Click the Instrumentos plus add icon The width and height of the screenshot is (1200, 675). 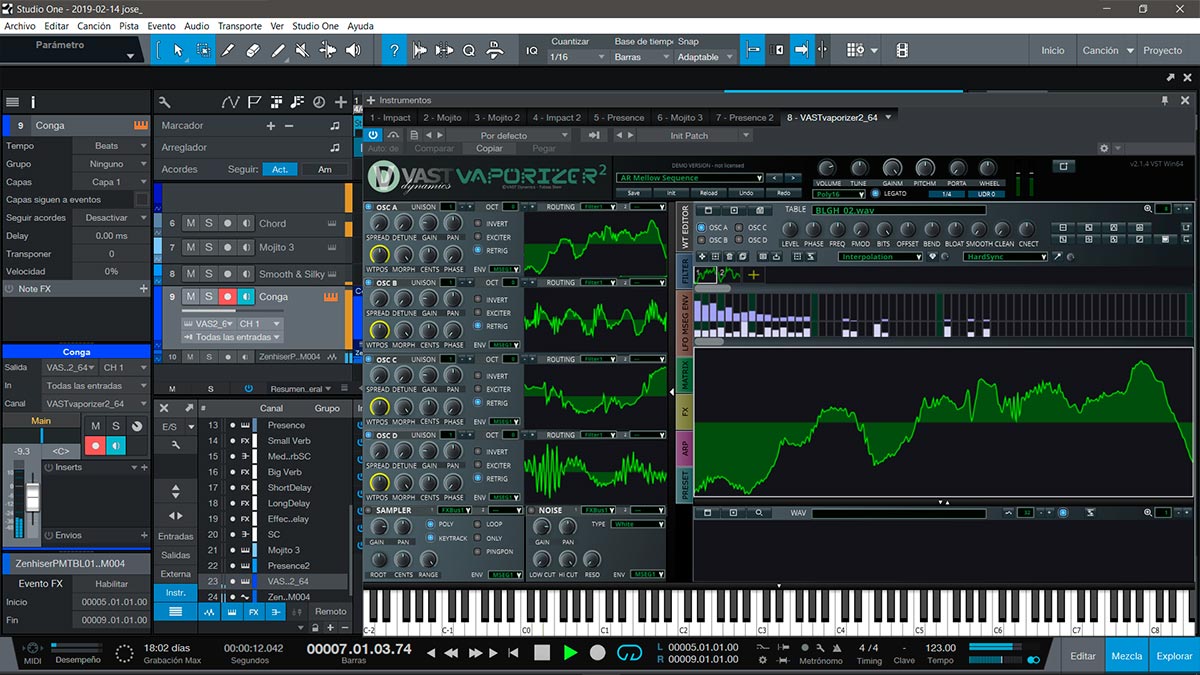(370, 100)
